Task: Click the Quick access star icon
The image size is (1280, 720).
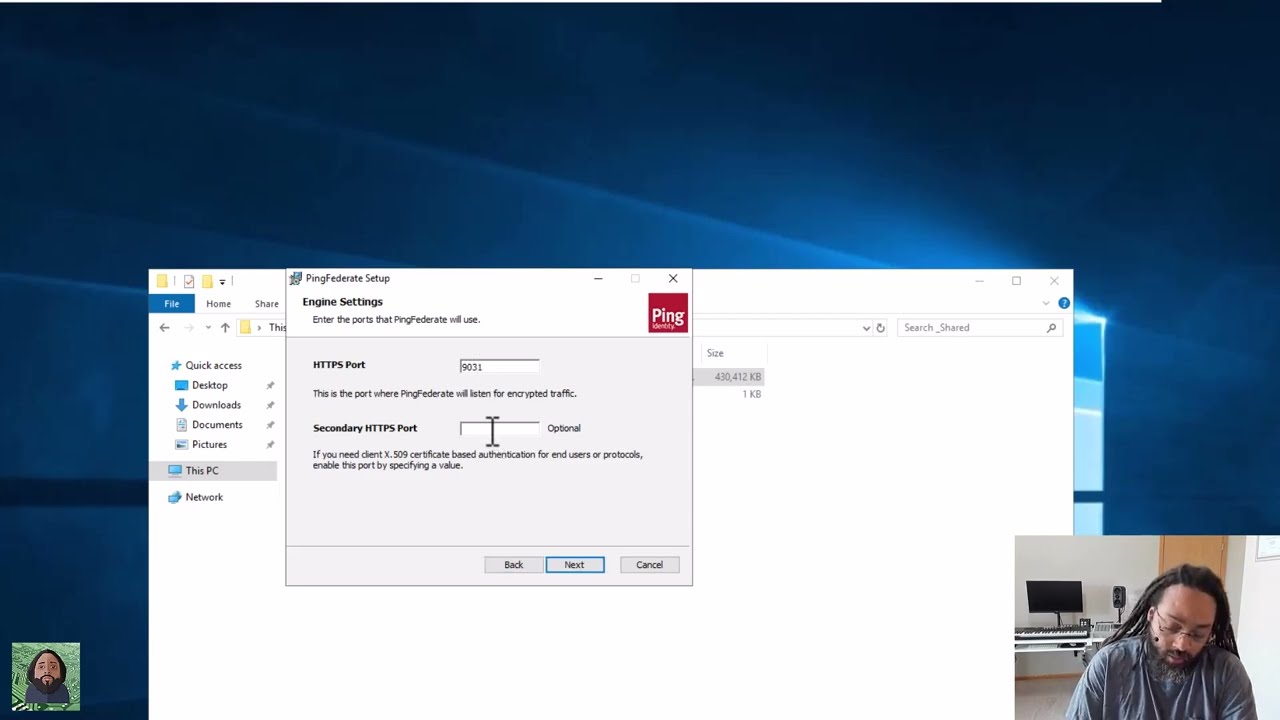Action: pyautogui.click(x=176, y=366)
